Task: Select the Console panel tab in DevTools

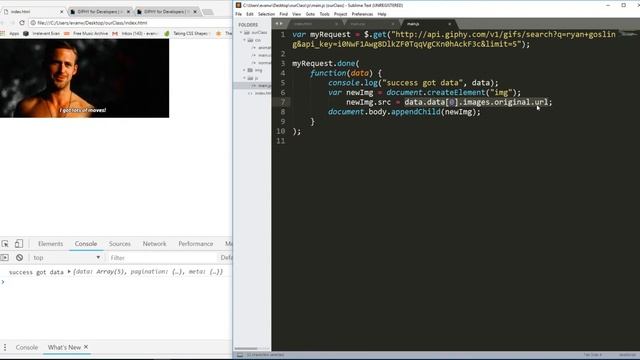Action: (x=86, y=244)
